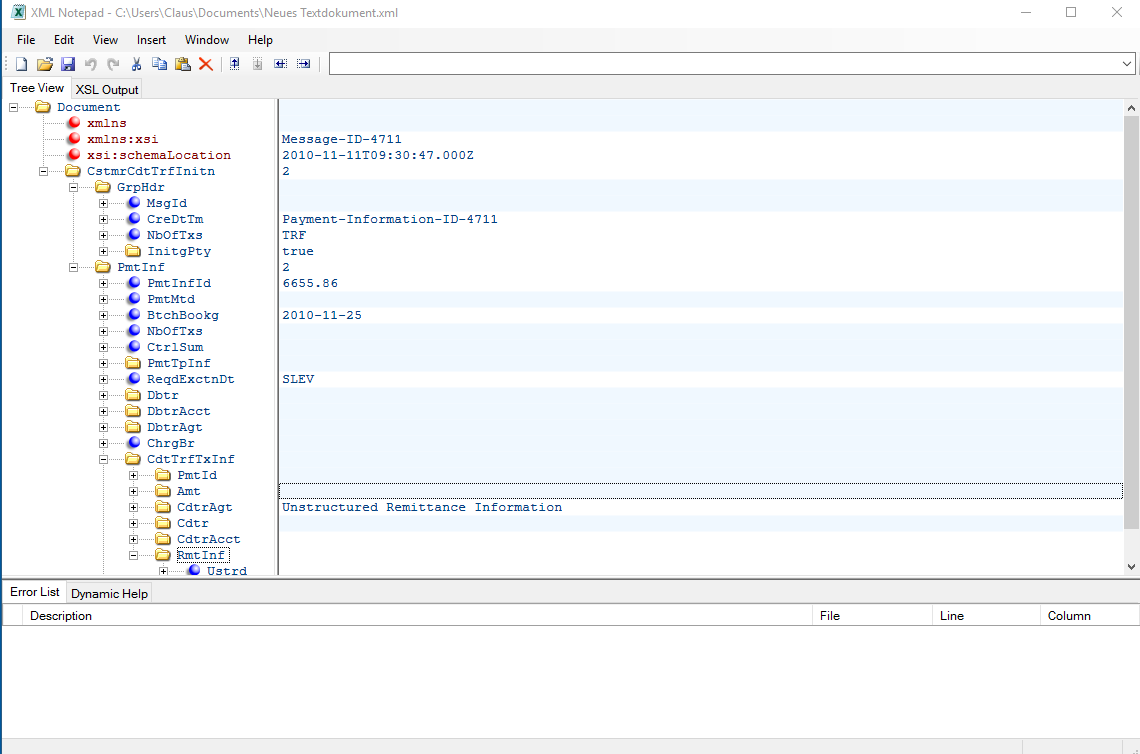Open the Insert menu
The height and width of the screenshot is (754, 1140).
(x=151, y=40)
